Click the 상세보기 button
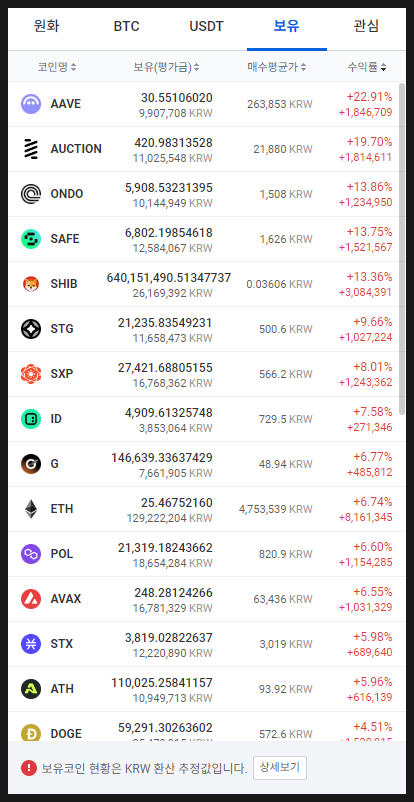Viewport: 414px width, 802px height. 280,768
